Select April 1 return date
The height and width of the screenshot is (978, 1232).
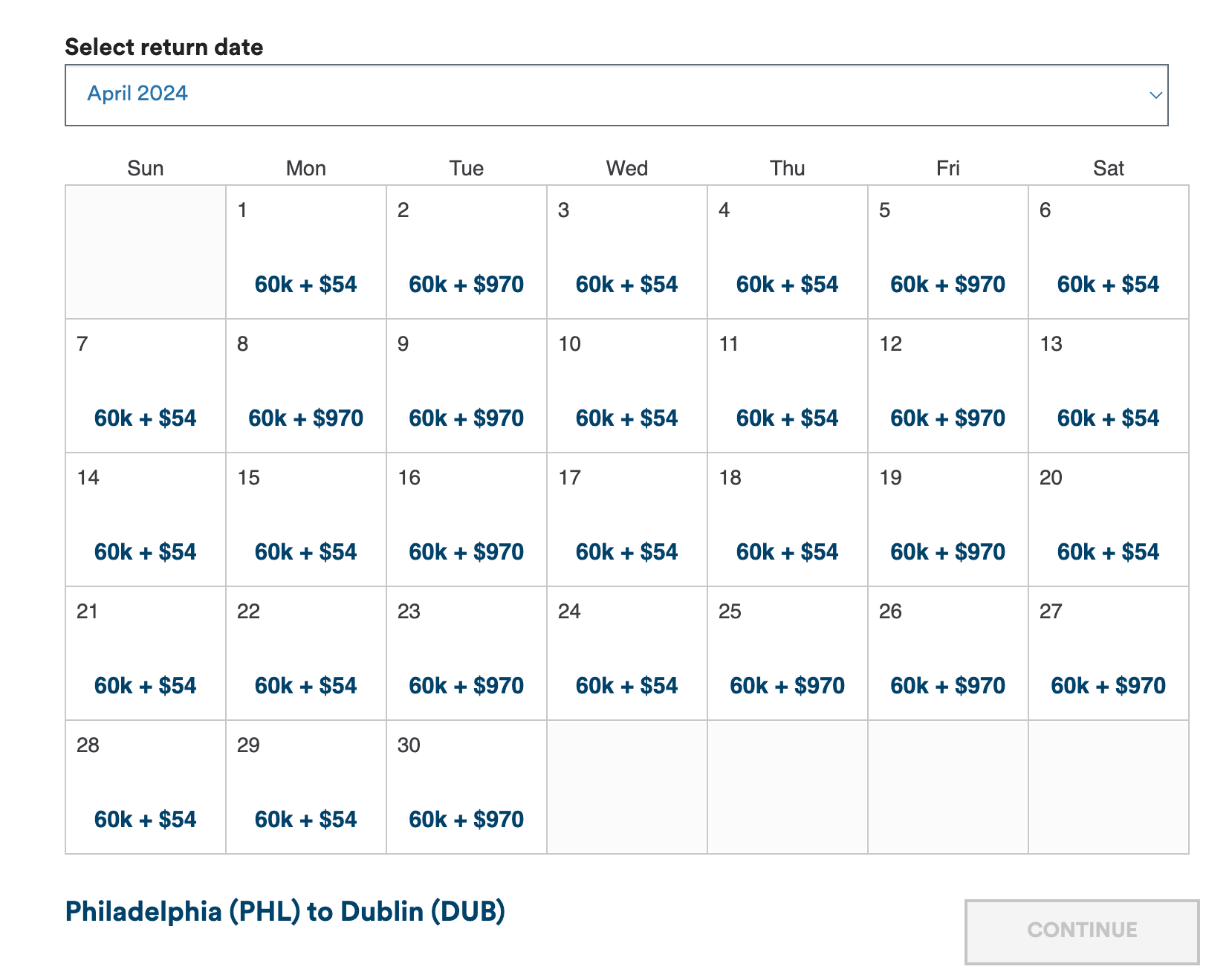(306, 253)
